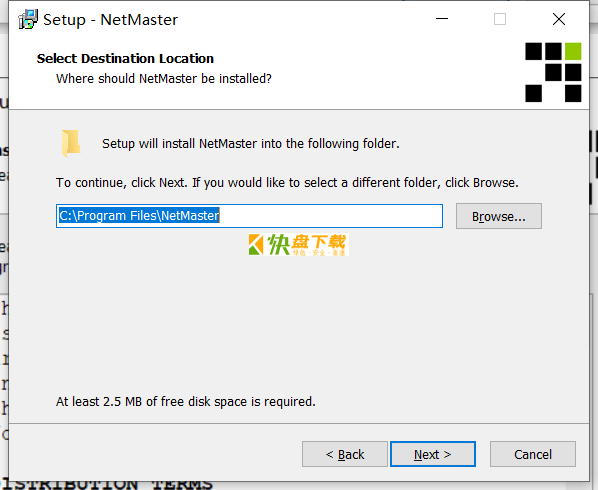
Task: Click the free disk space requirement text
Action: tap(186, 402)
